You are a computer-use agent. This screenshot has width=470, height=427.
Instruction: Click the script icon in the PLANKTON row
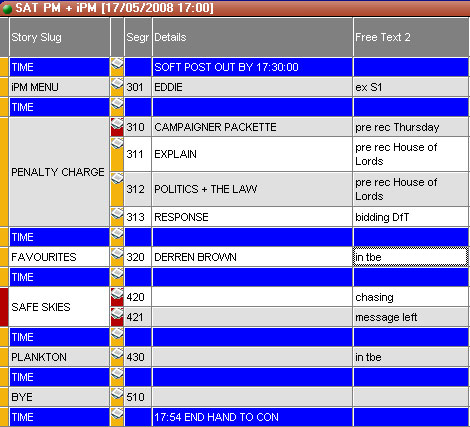117,357
